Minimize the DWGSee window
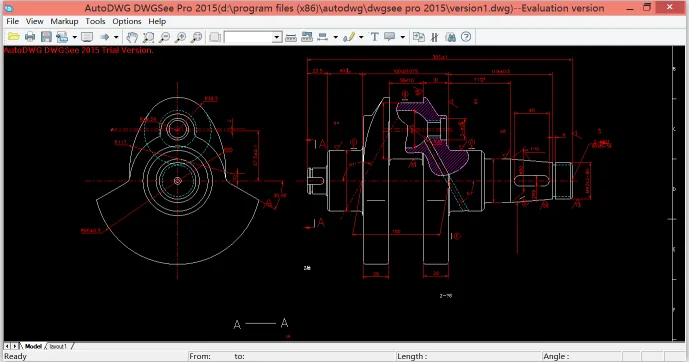Image resolution: width=689 pixels, height=362 pixels. pos(630,8)
